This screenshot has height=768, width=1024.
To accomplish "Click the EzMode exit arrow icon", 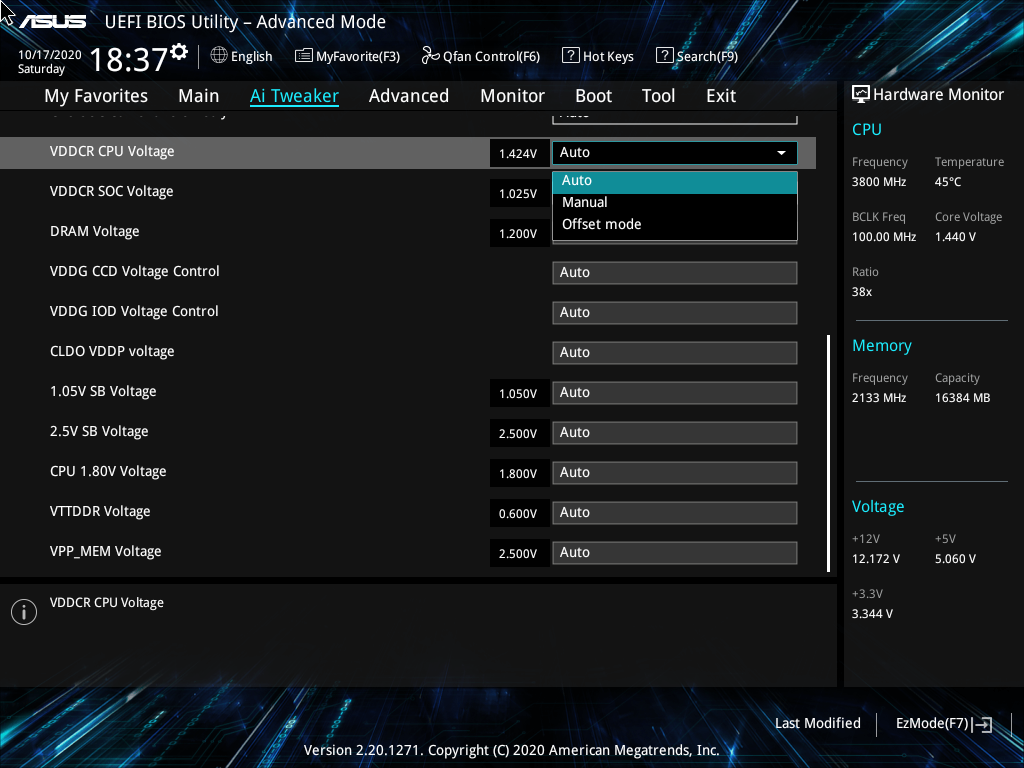I will click(982, 724).
